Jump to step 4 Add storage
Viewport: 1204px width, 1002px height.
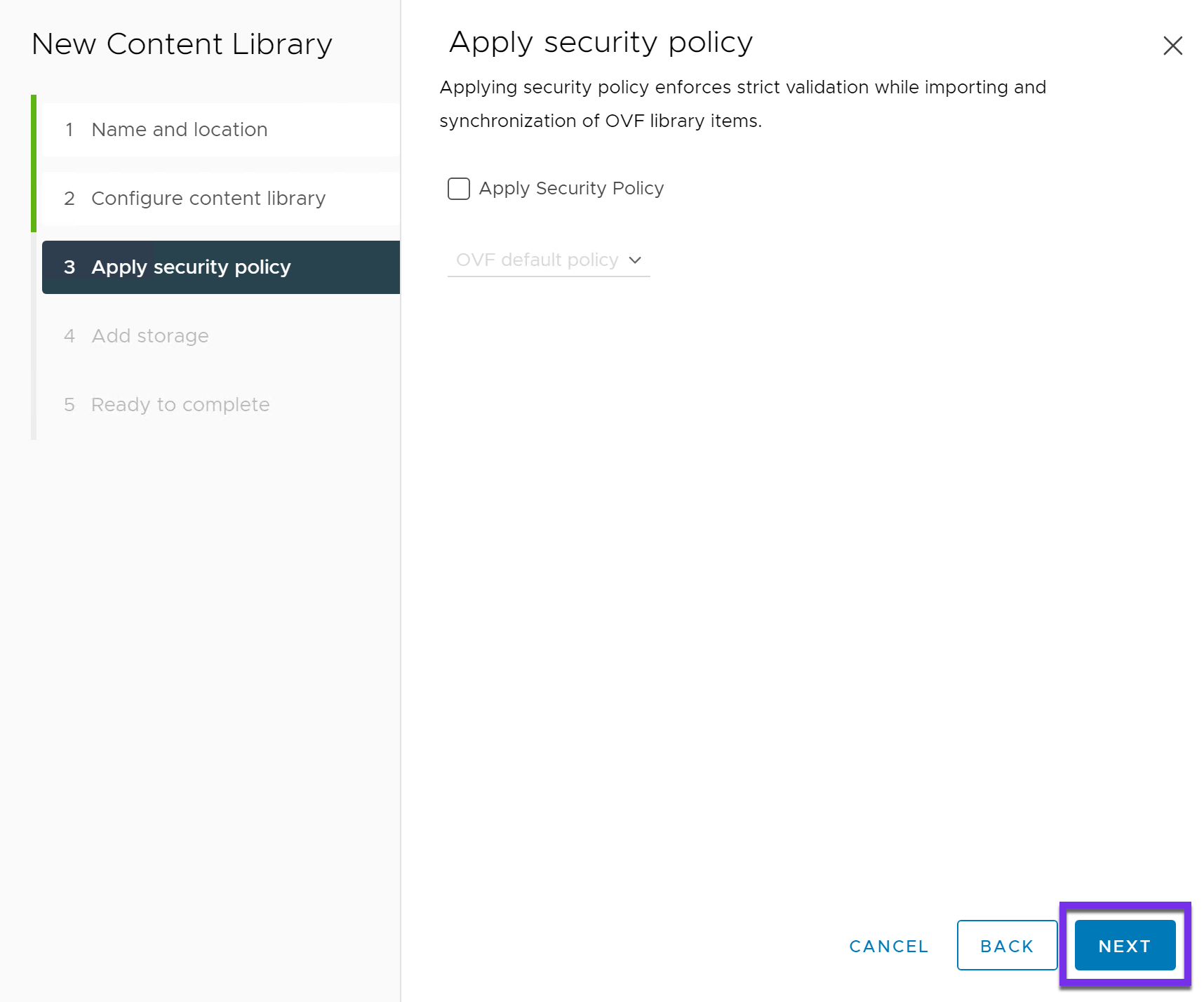149,335
